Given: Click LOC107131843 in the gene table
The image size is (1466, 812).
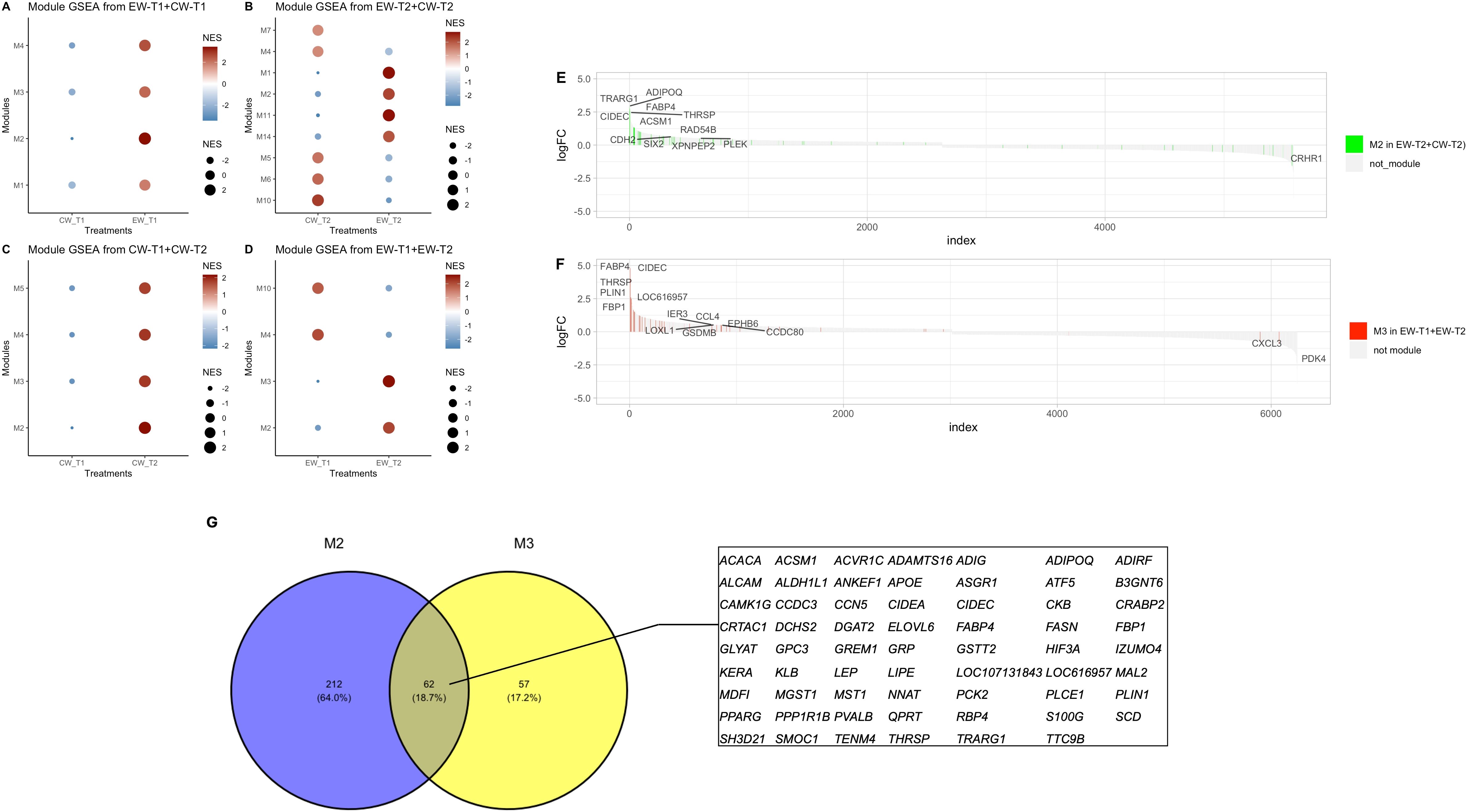Looking at the screenshot, I should coord(999,673).
